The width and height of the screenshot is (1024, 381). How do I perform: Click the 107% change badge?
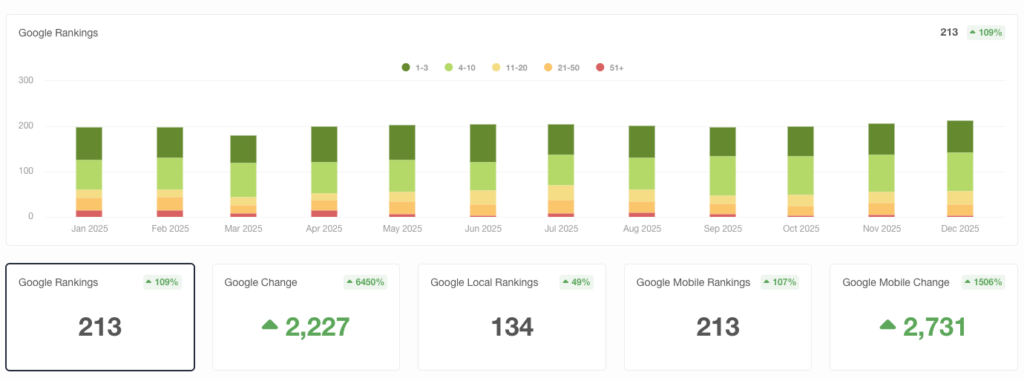[780, 282]
